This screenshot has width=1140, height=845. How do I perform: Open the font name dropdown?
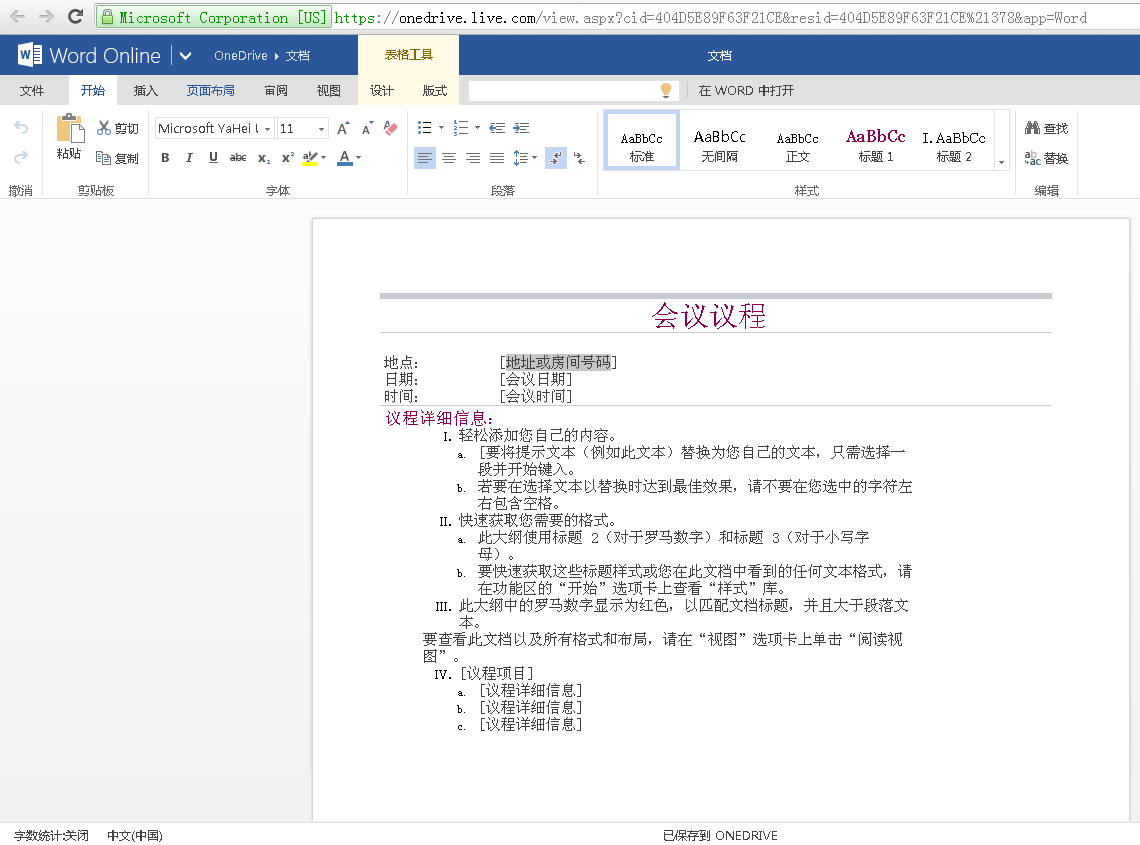268,129
